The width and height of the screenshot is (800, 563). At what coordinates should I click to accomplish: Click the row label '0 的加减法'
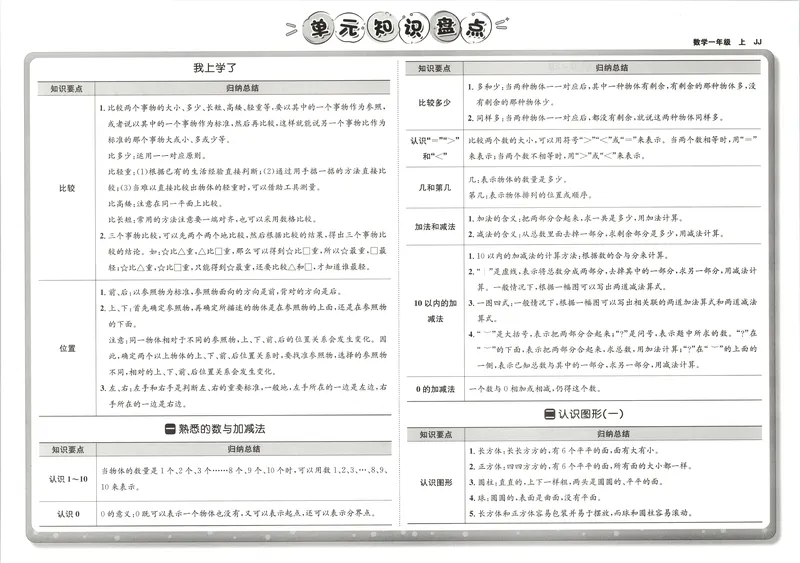(435, 389)
